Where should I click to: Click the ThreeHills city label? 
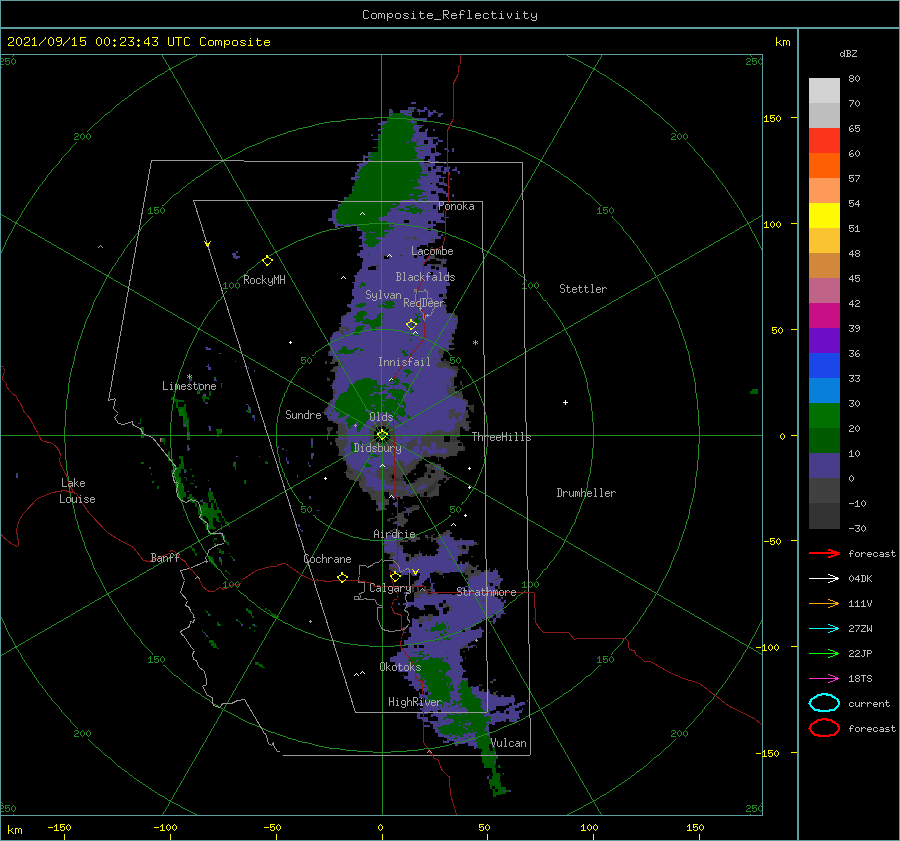tap(502, 437)
